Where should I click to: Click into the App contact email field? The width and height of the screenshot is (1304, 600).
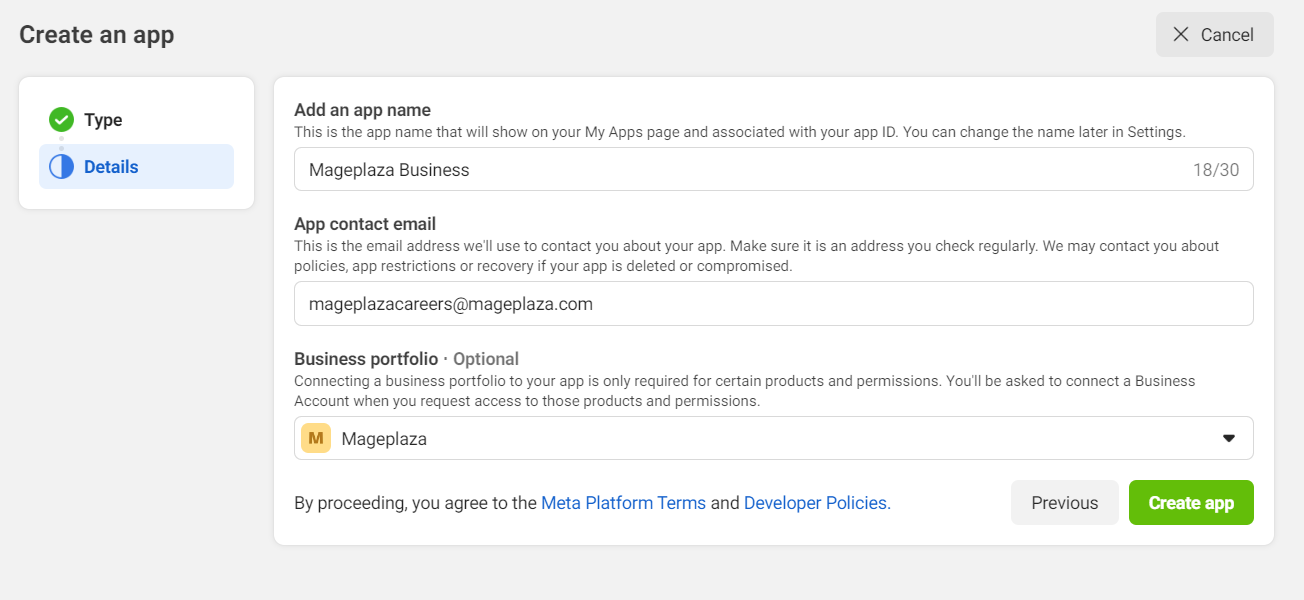point(772,304)
